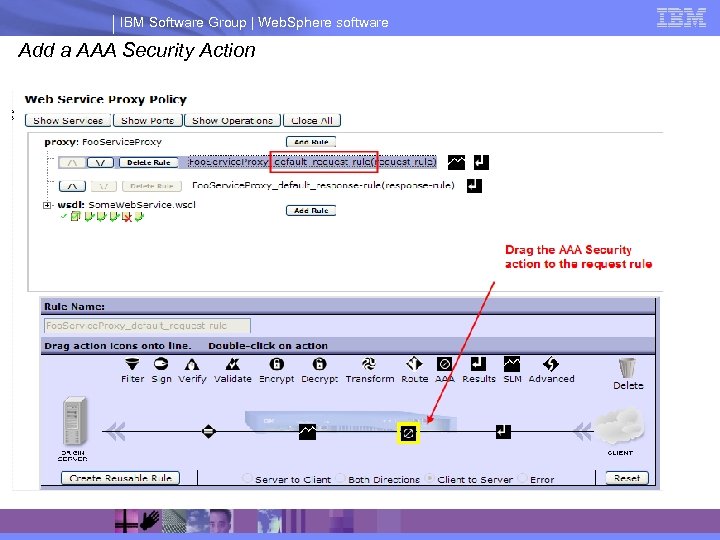Select the Server to Client radio button
This screenshot has width=720, height=540.
pyautogui.click(x=247, y=478)
